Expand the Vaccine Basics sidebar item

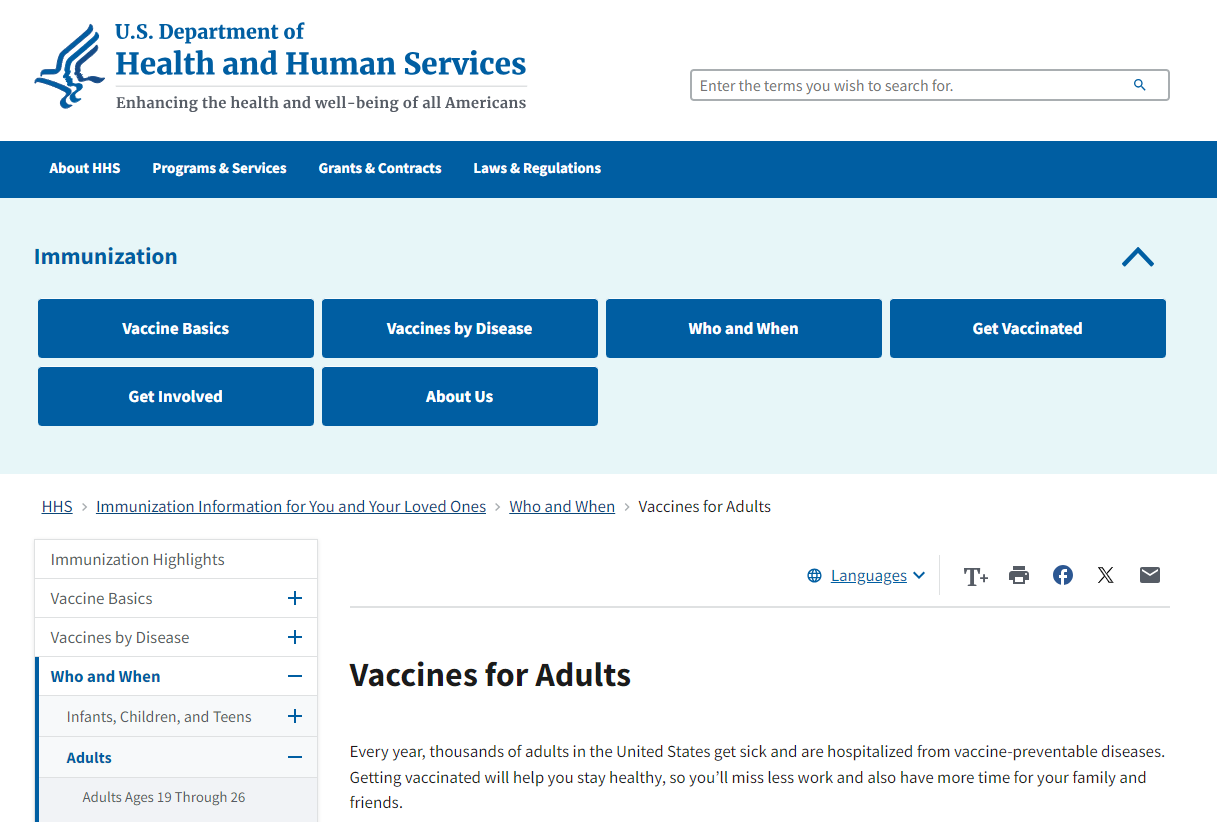(294, 597)
